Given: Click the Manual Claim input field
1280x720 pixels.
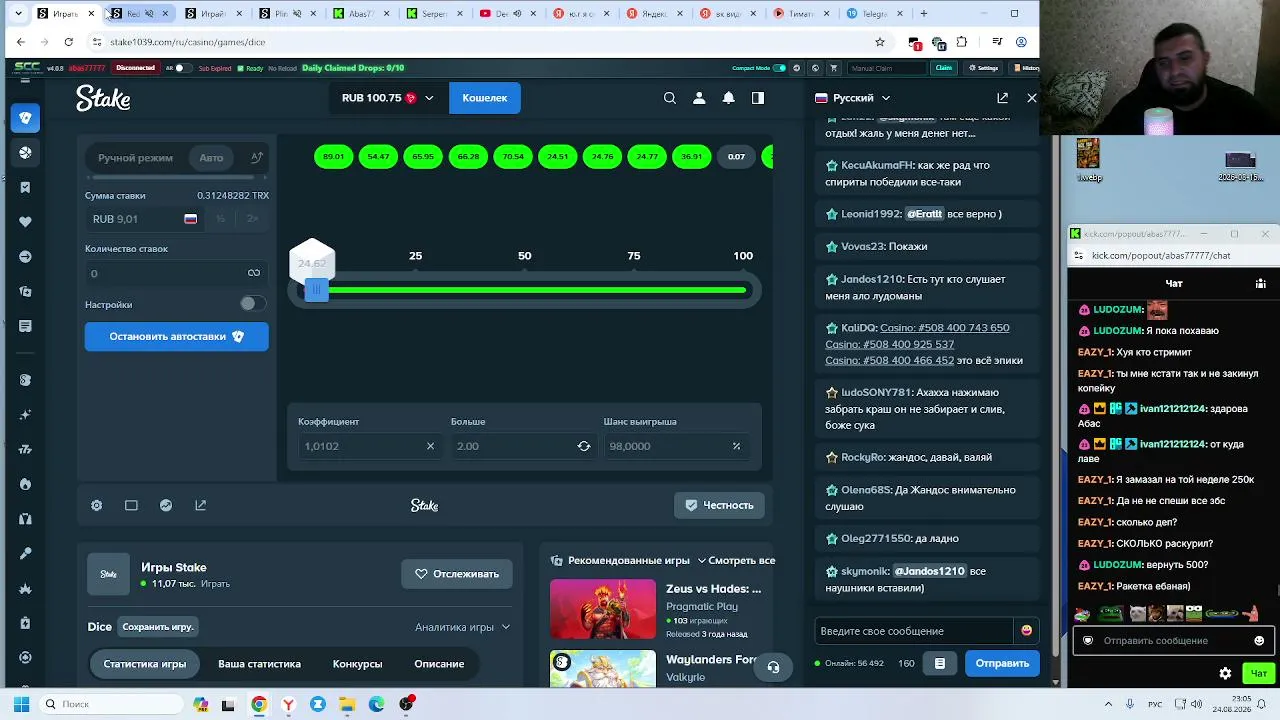Looking at the screenshot, I should [887, 68].
